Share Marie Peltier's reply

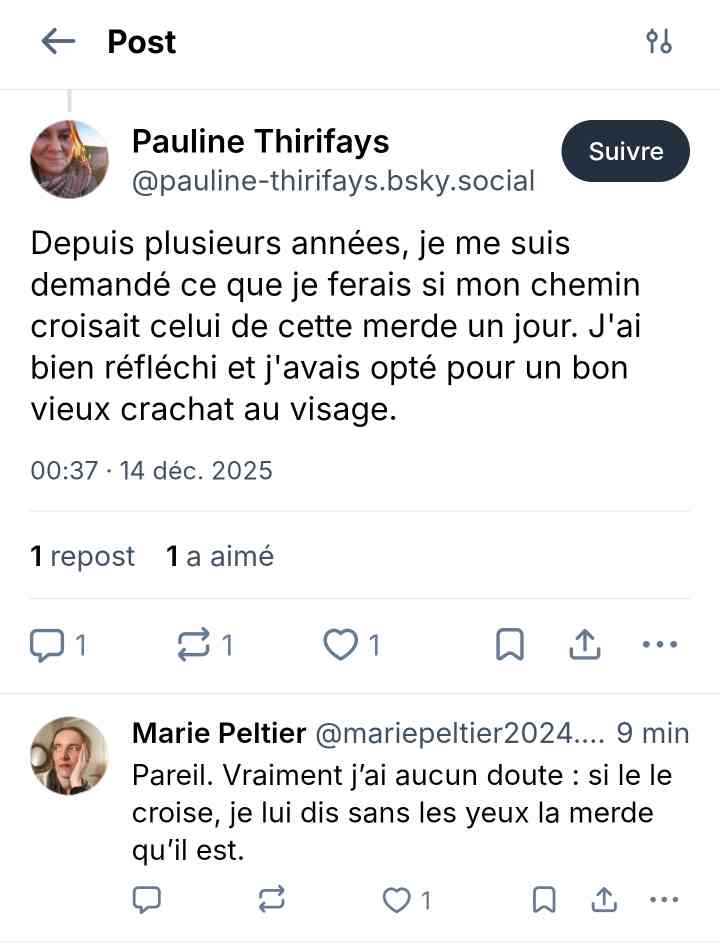tap(603, 900)
